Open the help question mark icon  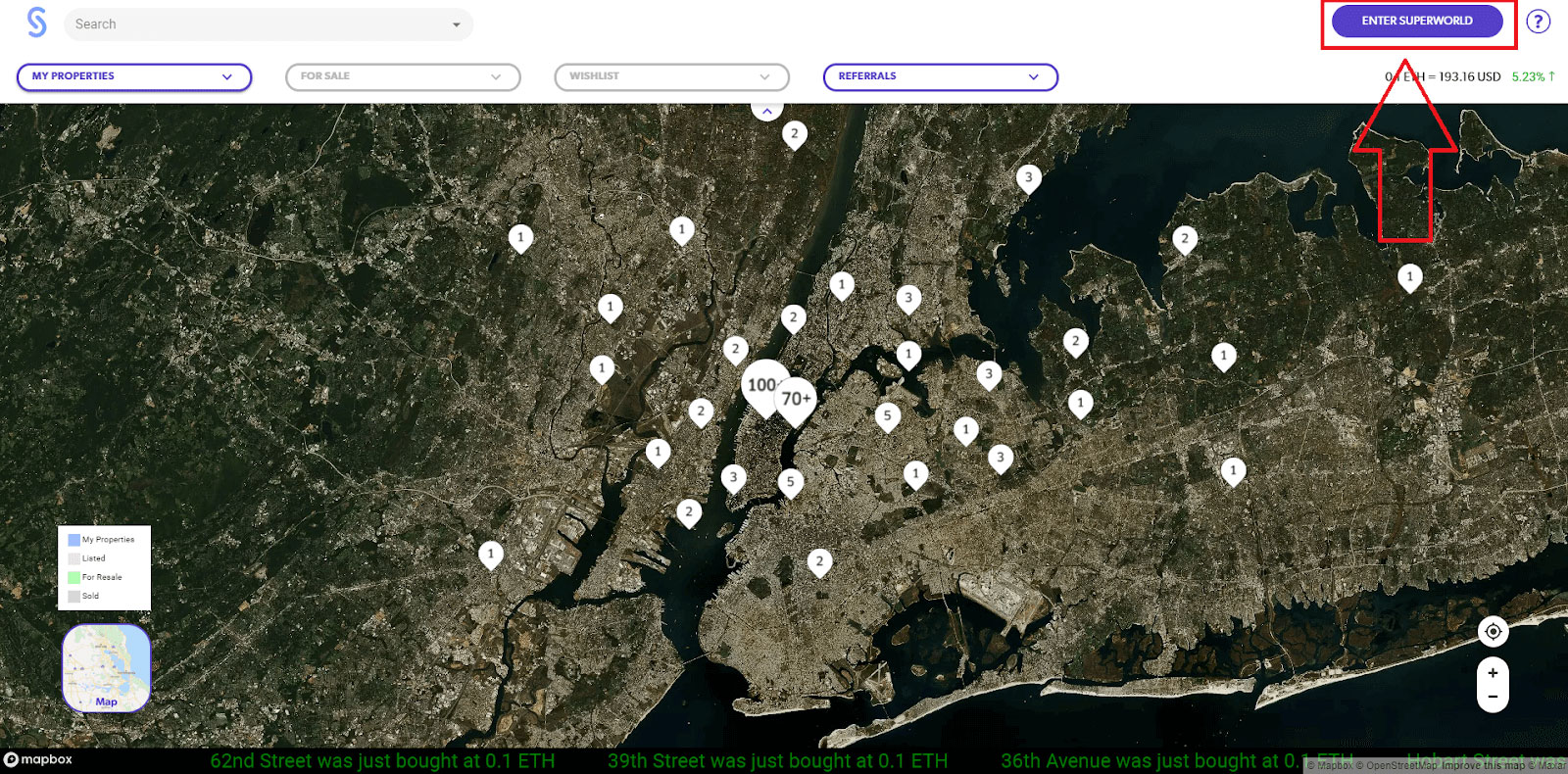click(x=1538, y=22)
